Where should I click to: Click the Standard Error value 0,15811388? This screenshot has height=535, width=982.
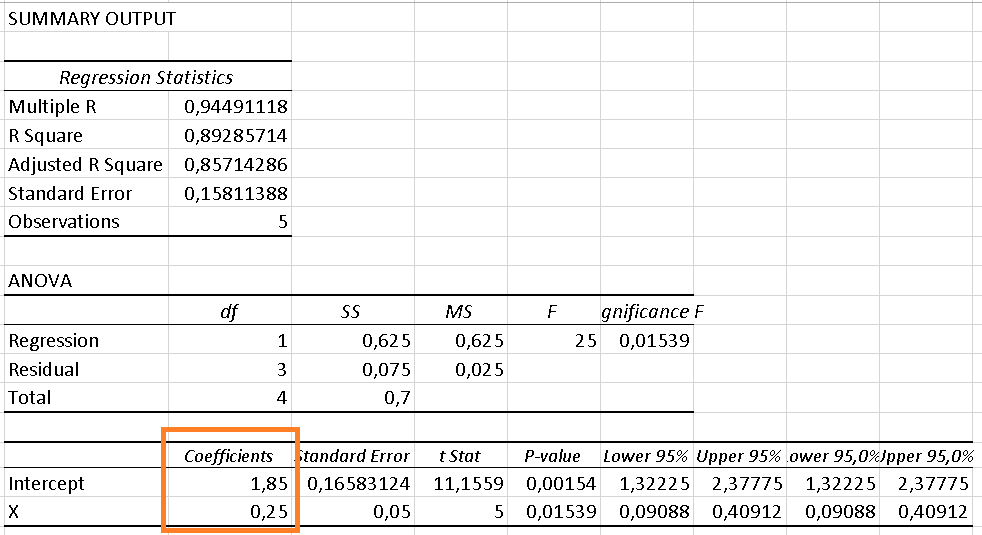click(236, 193)
